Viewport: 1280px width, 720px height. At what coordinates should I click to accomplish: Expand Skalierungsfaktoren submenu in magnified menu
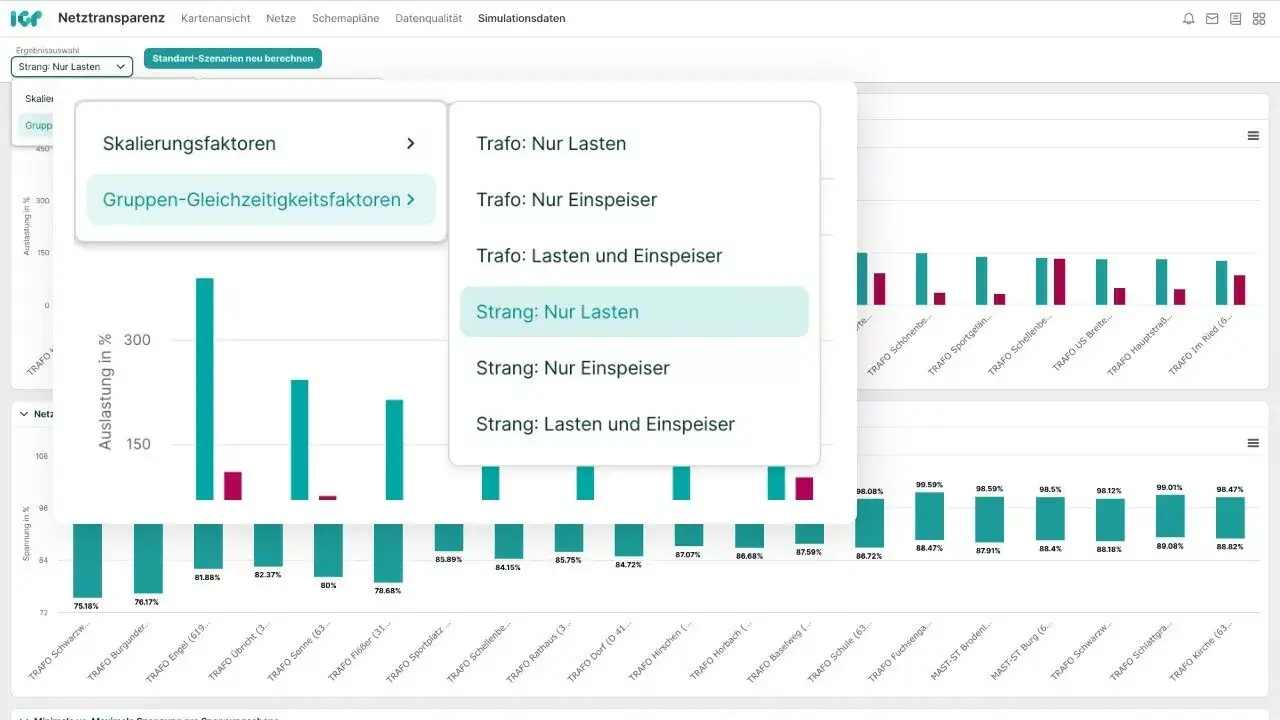point(261,143)
